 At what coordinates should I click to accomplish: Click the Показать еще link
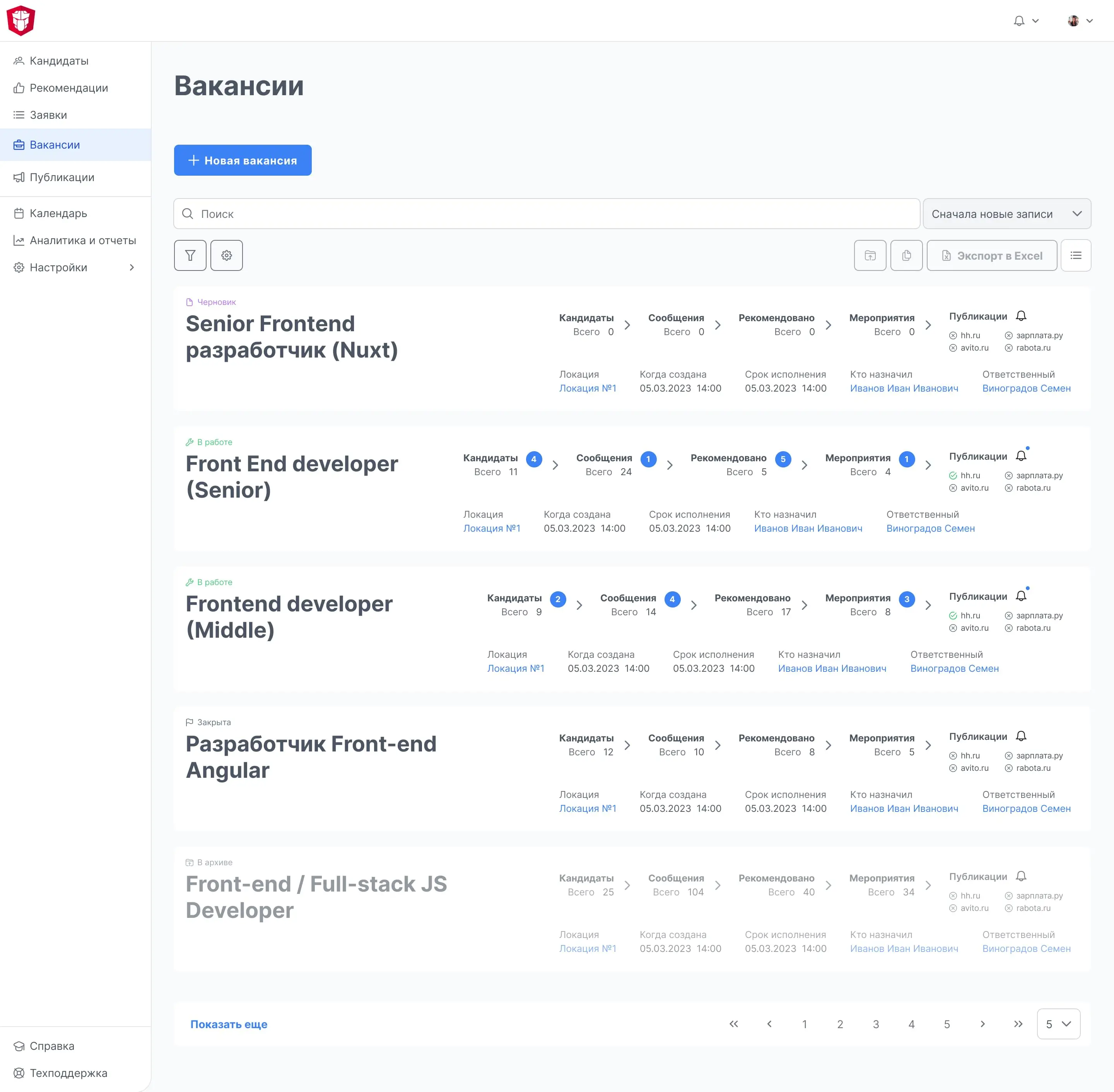pos(229,1024)
